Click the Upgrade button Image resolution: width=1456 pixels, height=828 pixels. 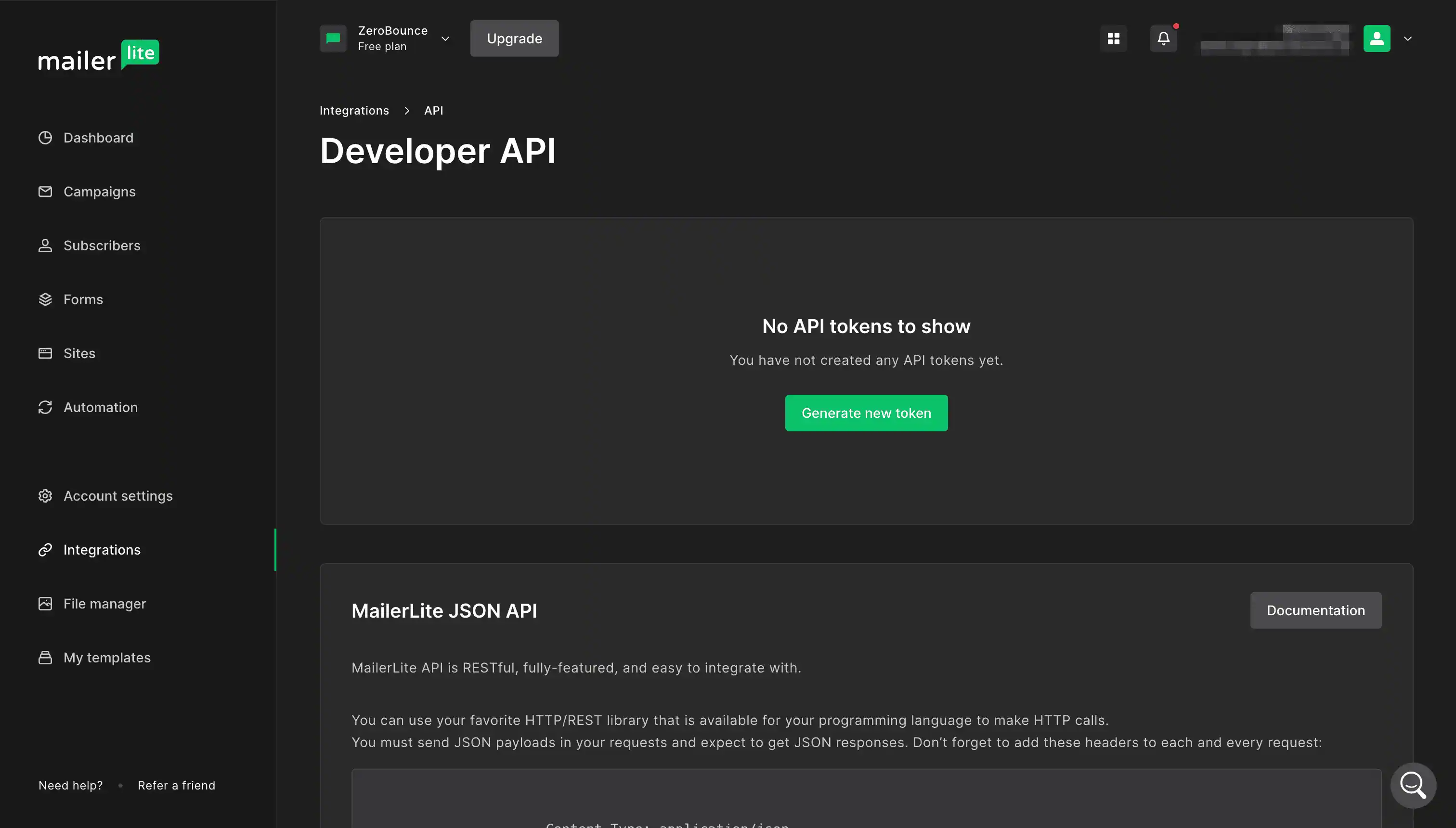[514, 38]
